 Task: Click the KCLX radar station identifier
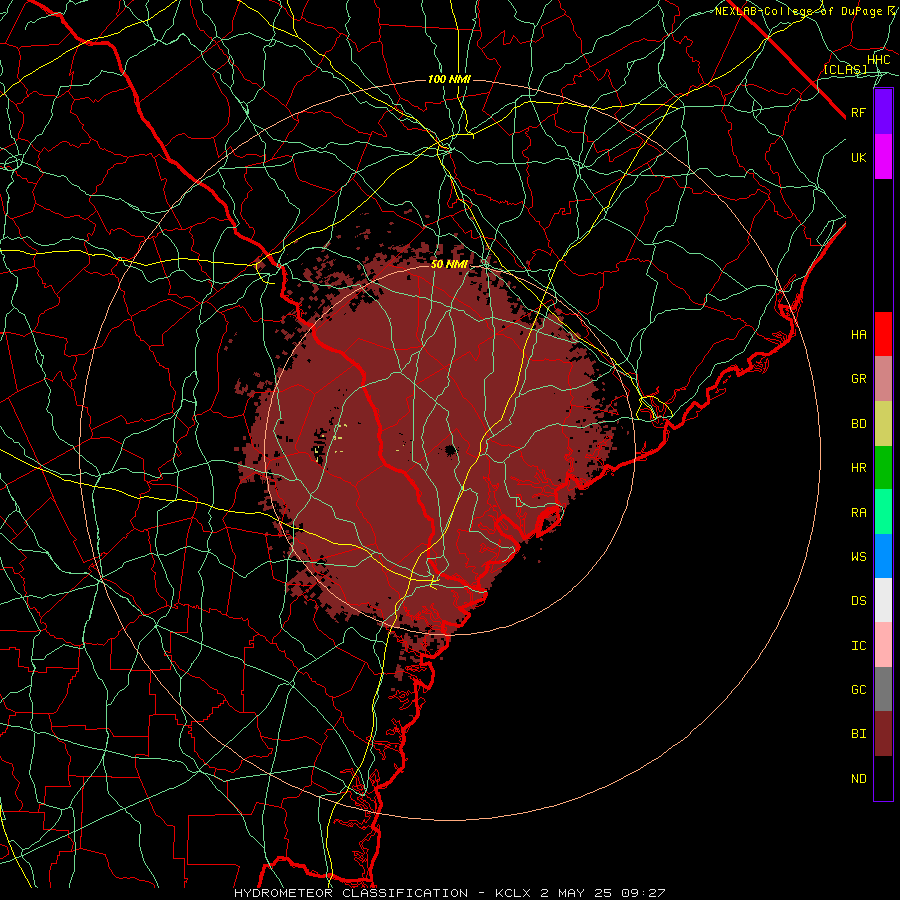point(514,893)
